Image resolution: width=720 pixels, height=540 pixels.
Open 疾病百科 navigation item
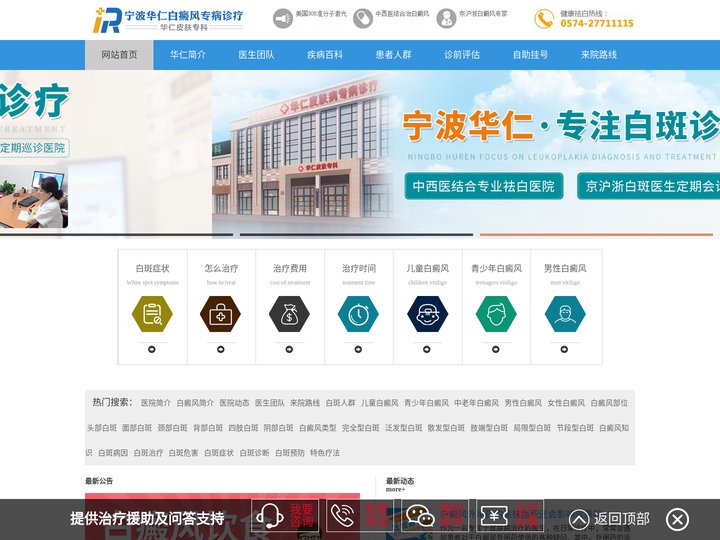(325, 55)
